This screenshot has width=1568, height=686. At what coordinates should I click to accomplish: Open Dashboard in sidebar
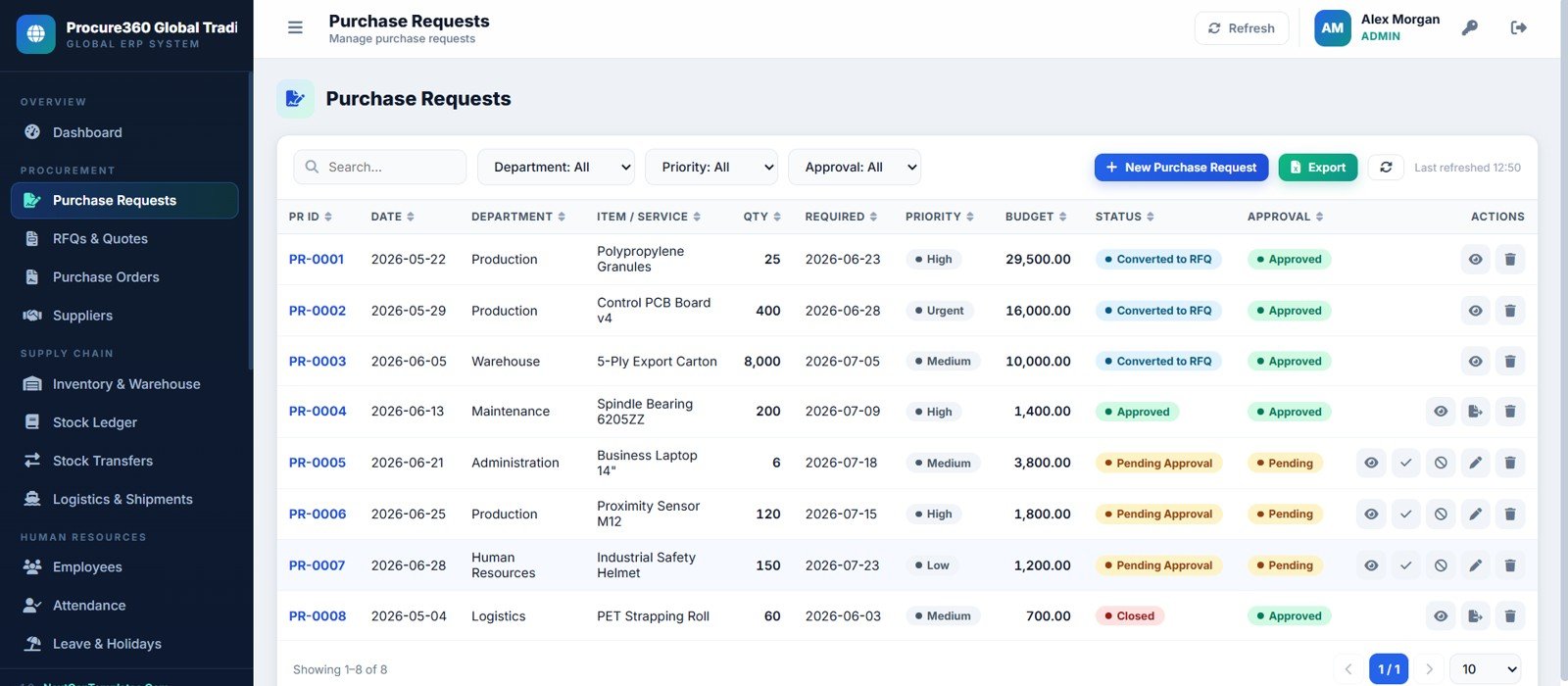coord(124,132)
